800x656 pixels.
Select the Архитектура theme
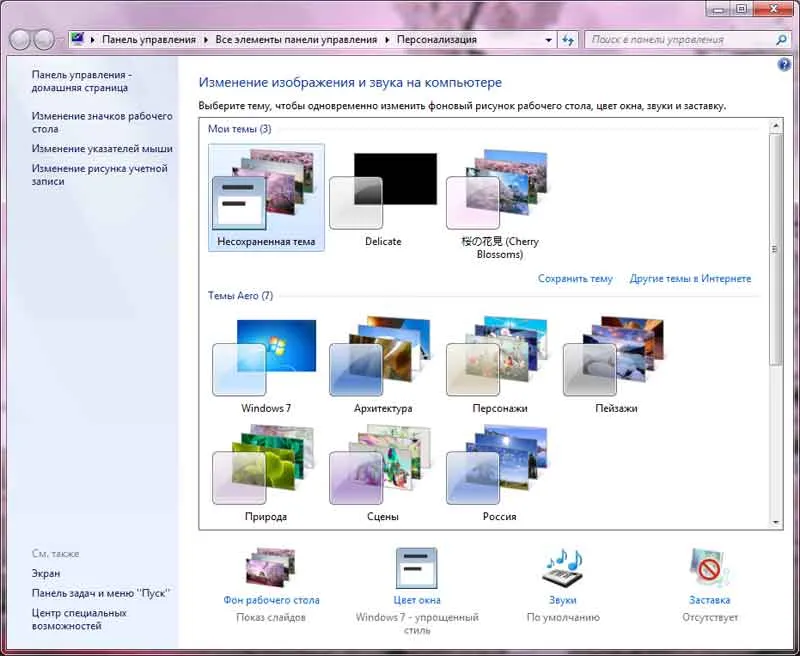[383, 364]
